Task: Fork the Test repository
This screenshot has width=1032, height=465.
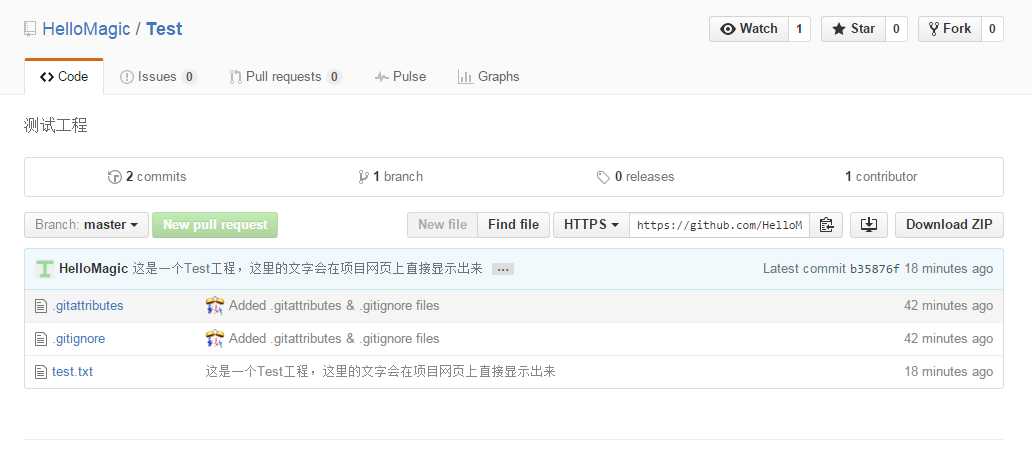Action: [x=950, y=29]
